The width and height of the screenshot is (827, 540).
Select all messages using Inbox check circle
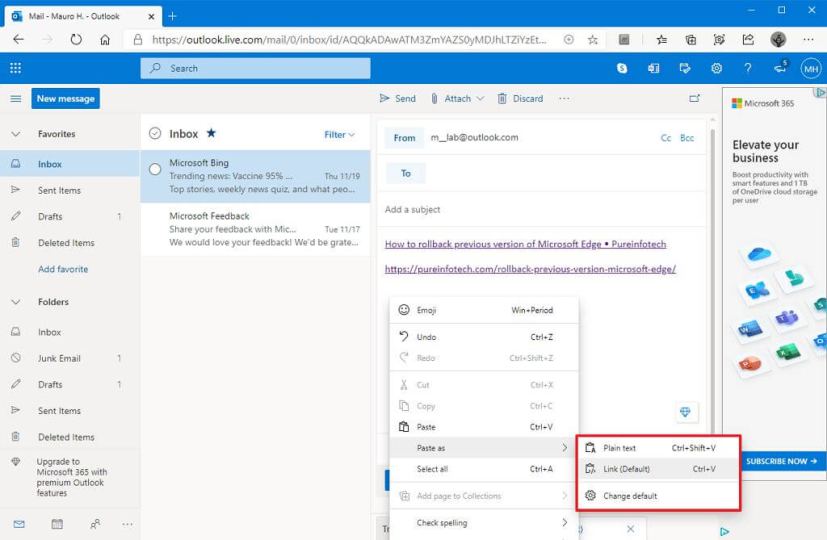click(155, 134)
